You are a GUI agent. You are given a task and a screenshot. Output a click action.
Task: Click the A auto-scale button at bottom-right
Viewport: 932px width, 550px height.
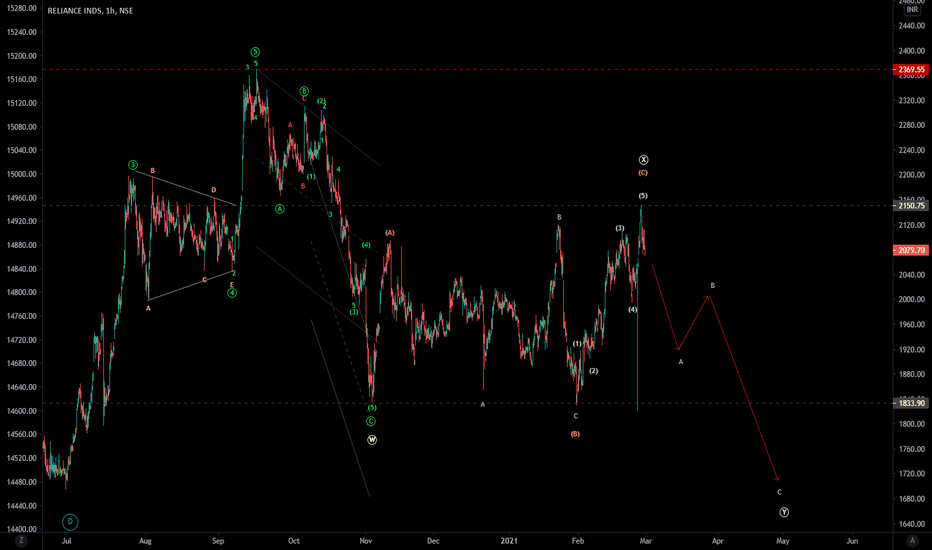[912, 540]
